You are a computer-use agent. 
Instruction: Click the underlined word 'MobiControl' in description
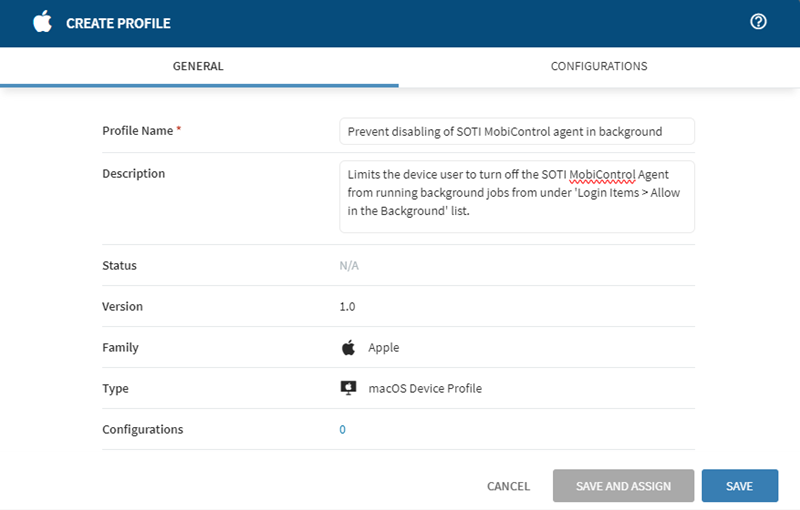(603, 175)
